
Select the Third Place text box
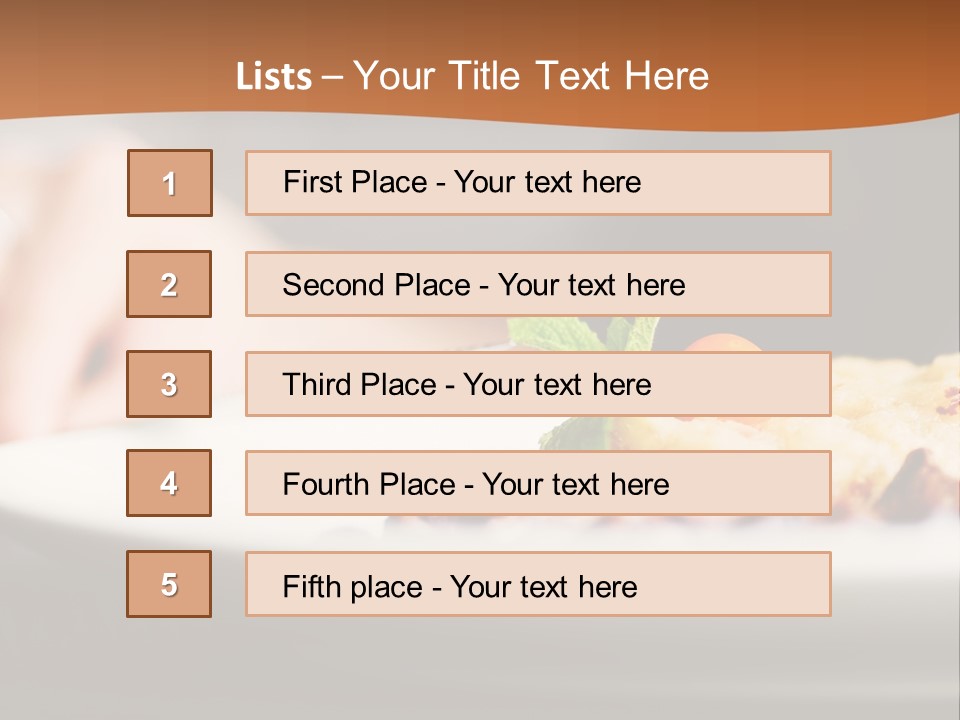(538, 384)
